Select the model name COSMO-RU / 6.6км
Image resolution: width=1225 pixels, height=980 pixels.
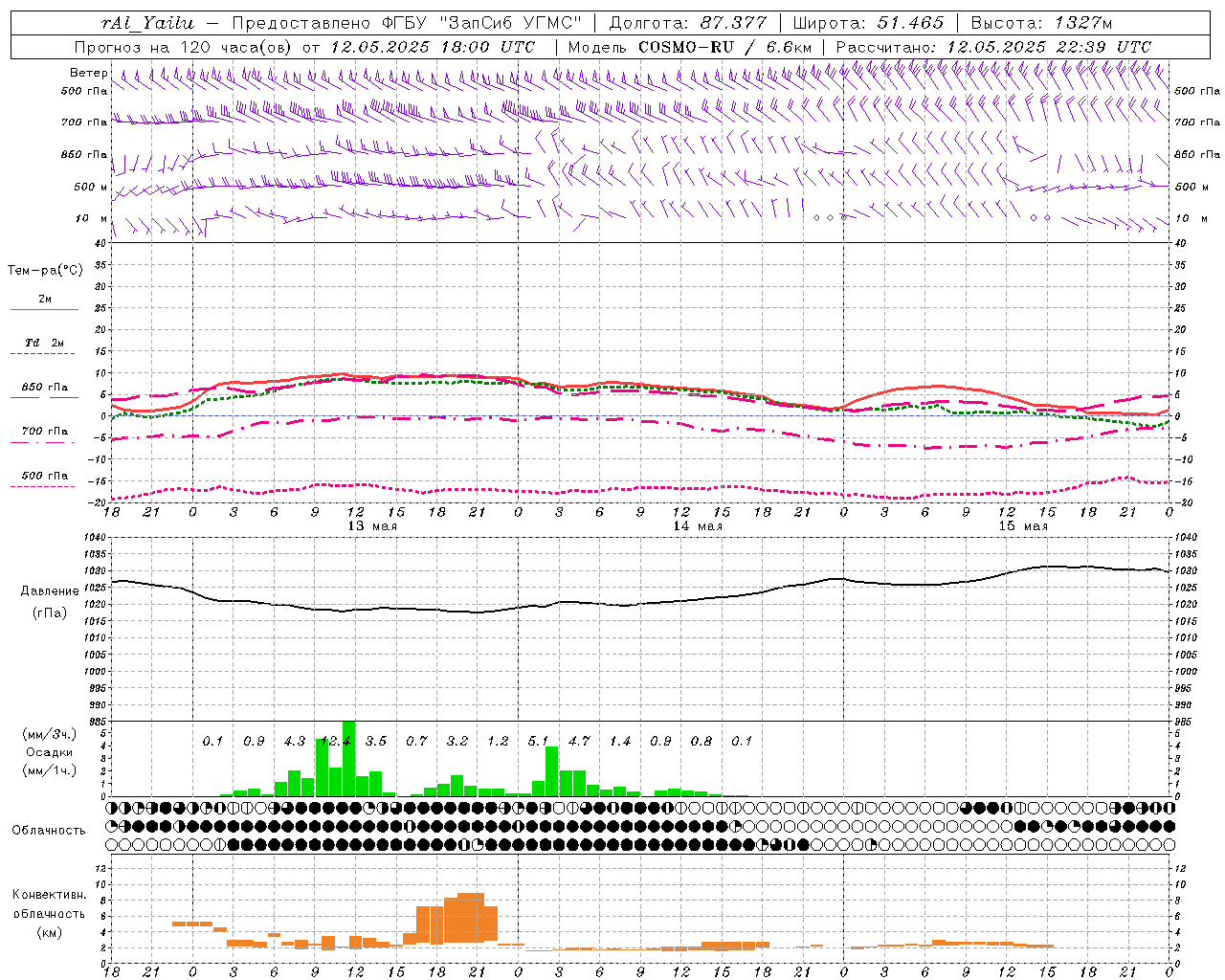click(725, 47)
